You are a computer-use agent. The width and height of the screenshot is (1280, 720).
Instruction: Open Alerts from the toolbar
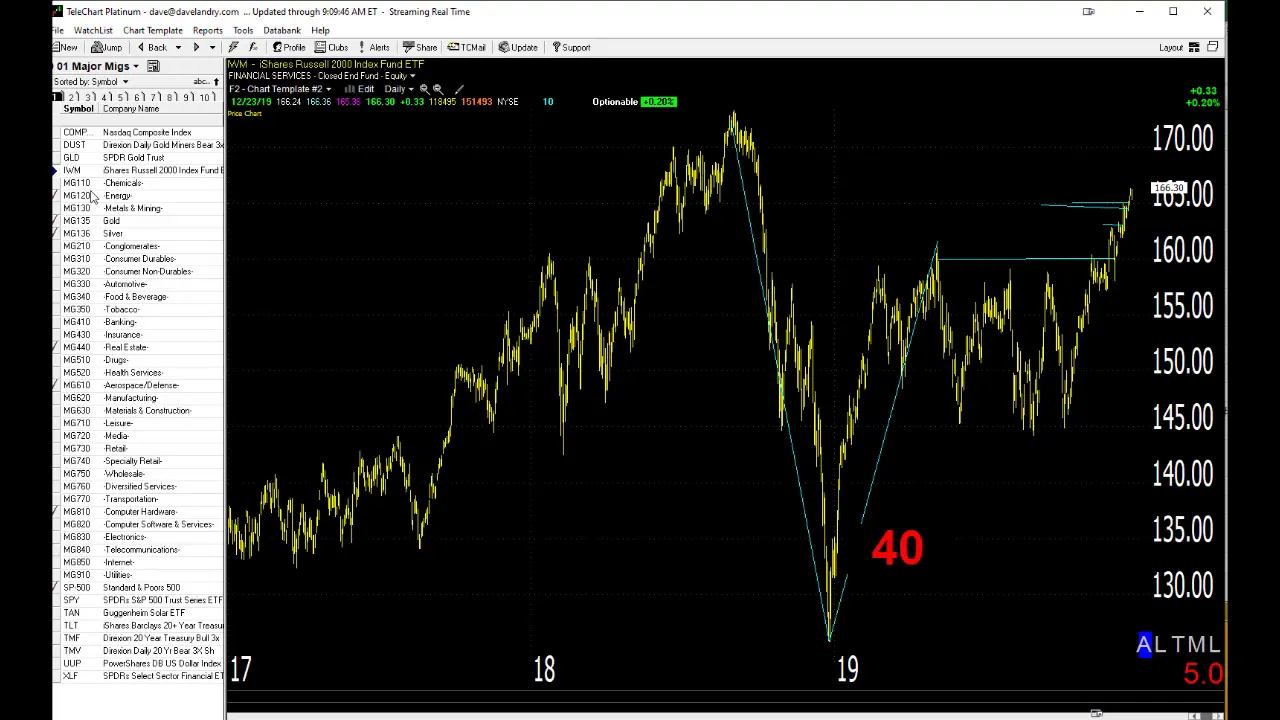pos(374,47)
